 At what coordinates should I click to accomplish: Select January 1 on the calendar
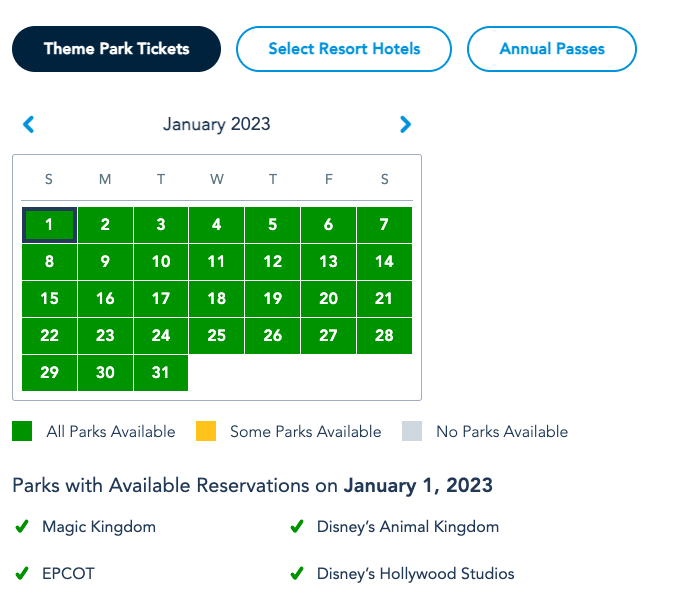pos(49,225)
